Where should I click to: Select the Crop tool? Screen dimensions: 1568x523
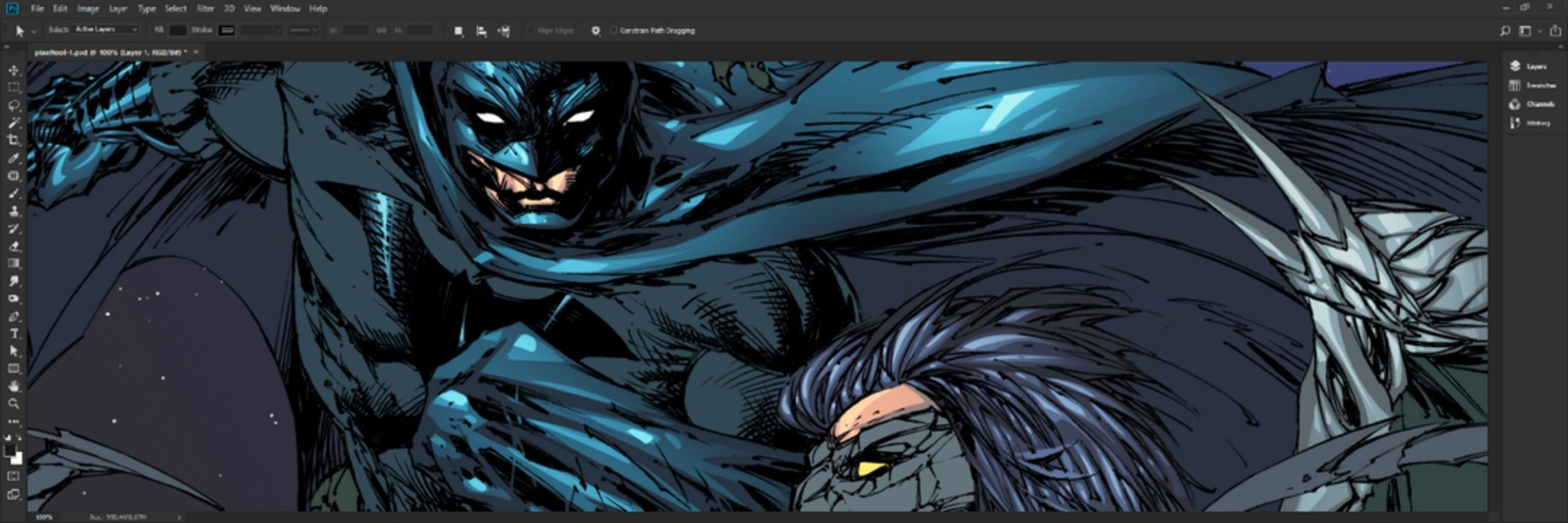click(x=14, y=141)
